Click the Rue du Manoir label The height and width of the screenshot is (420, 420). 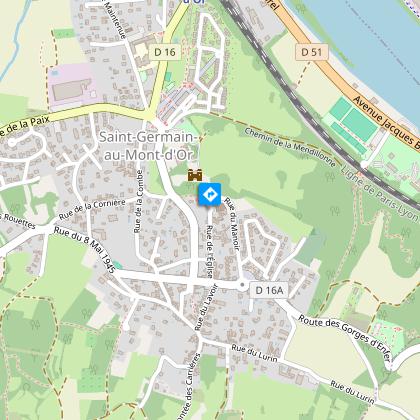click(232, 224)
